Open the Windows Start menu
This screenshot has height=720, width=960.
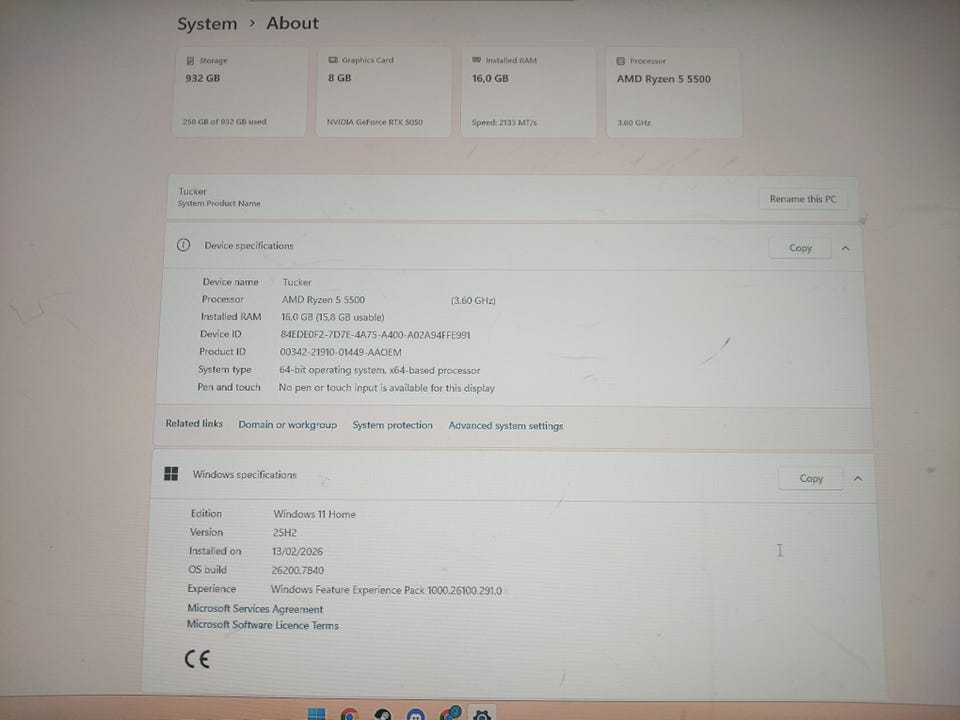tap(317, 714)
